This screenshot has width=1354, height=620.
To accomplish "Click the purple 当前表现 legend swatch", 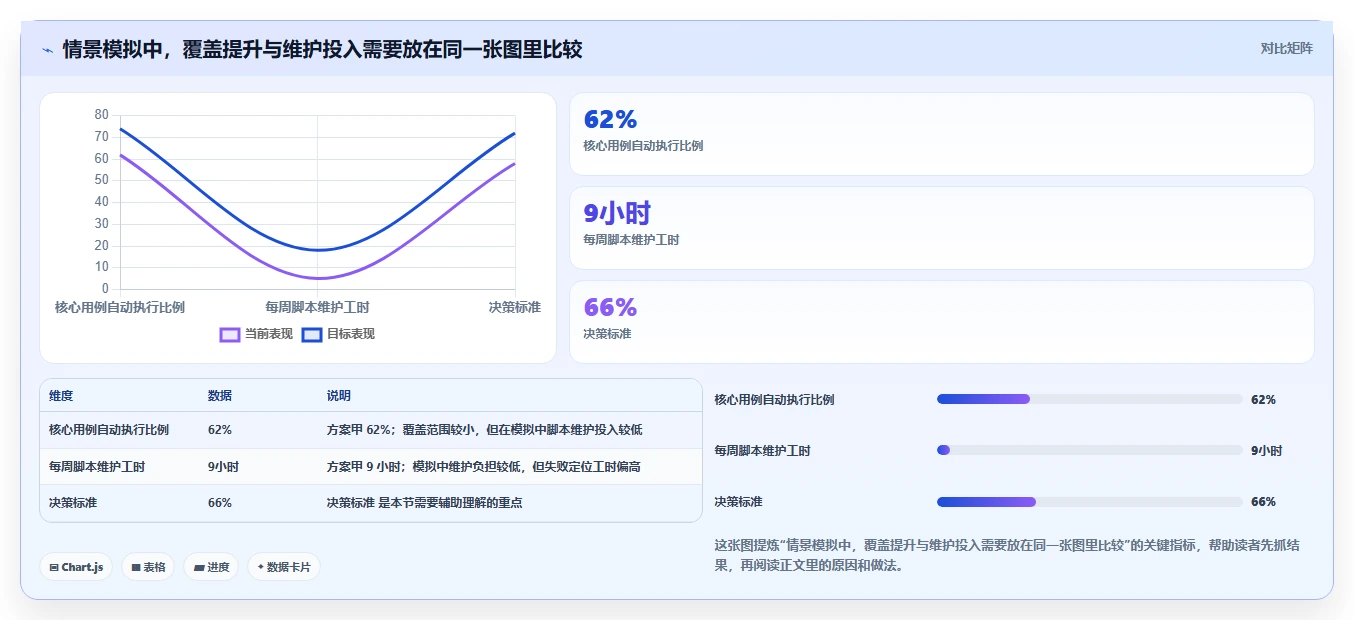I will (x=230, y=334).
